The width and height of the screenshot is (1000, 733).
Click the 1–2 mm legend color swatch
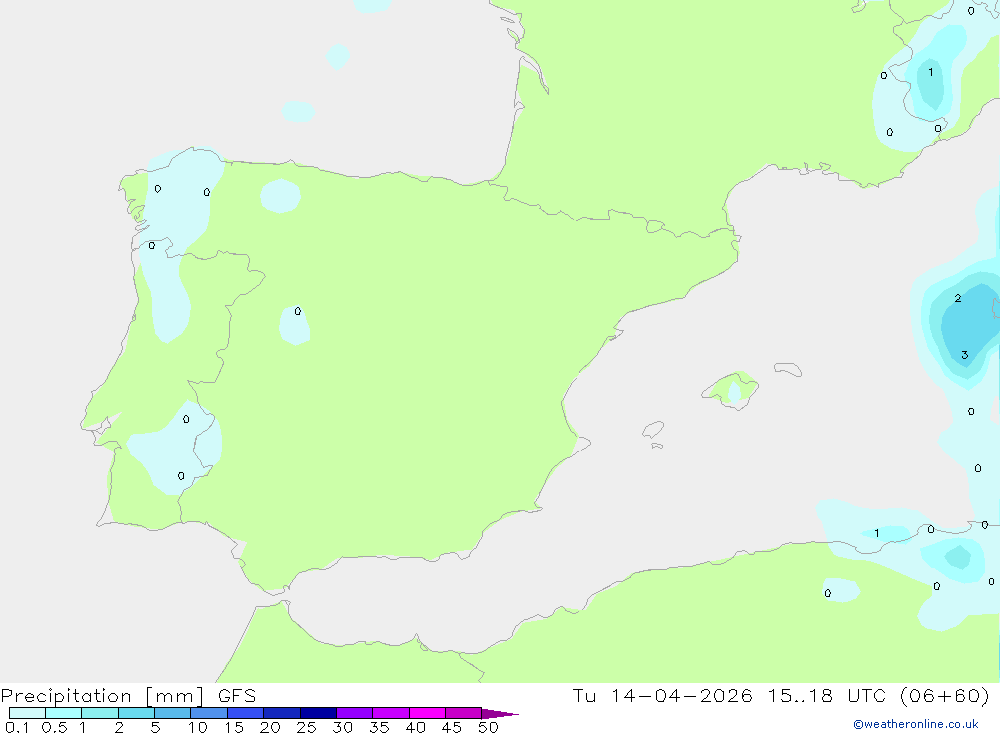point(99,713)
